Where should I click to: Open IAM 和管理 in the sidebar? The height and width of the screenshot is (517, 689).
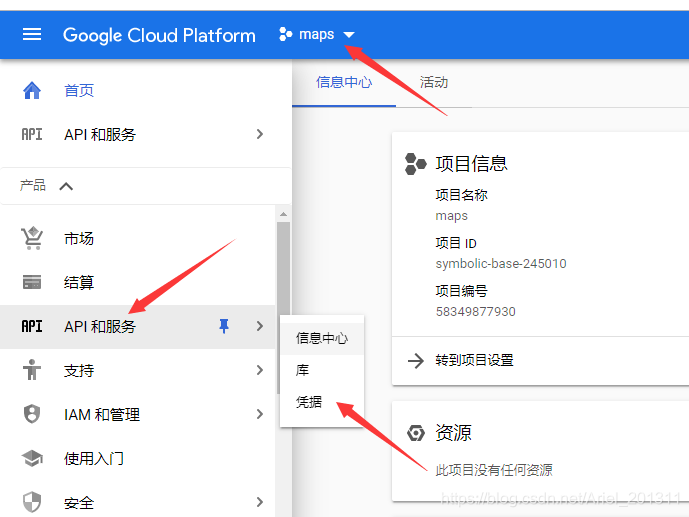[102, 414]
